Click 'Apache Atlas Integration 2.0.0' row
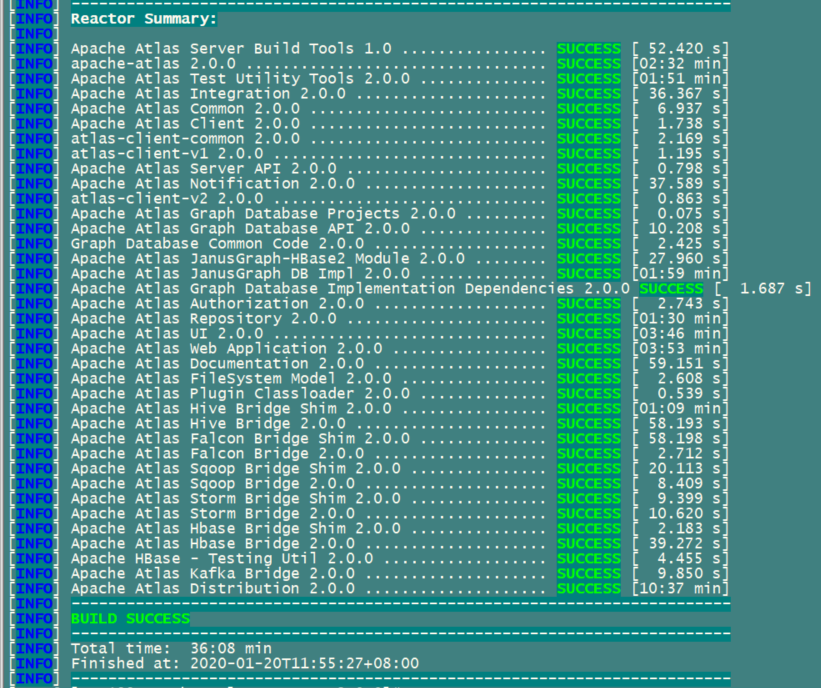The width and height of the screenshot is (821, 688). (208, 94)
